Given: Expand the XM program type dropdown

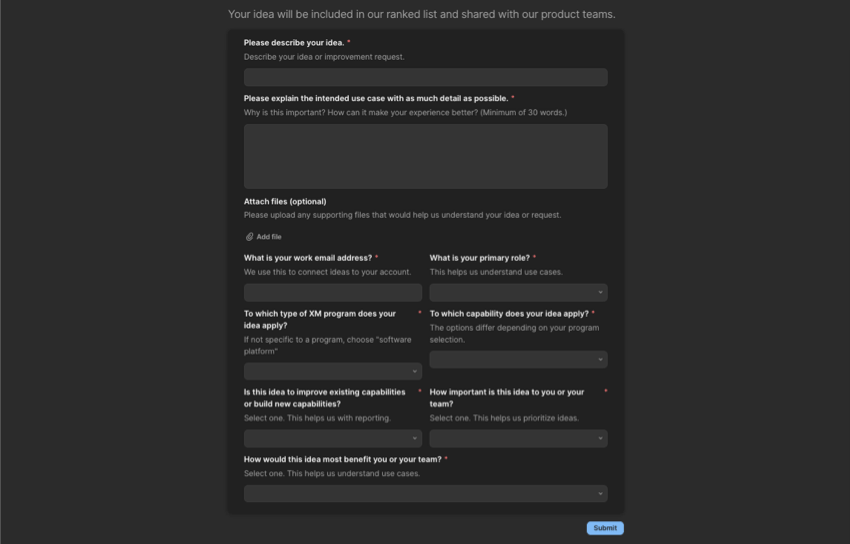Looking at the screenshot, I should pos(332,372).
